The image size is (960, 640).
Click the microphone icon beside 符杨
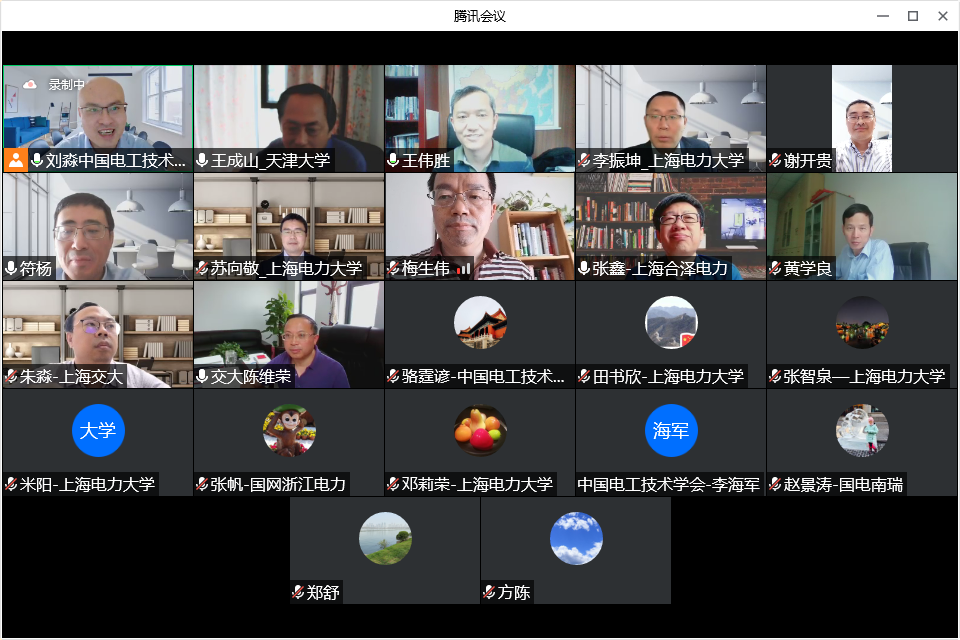tap(11, 269)
